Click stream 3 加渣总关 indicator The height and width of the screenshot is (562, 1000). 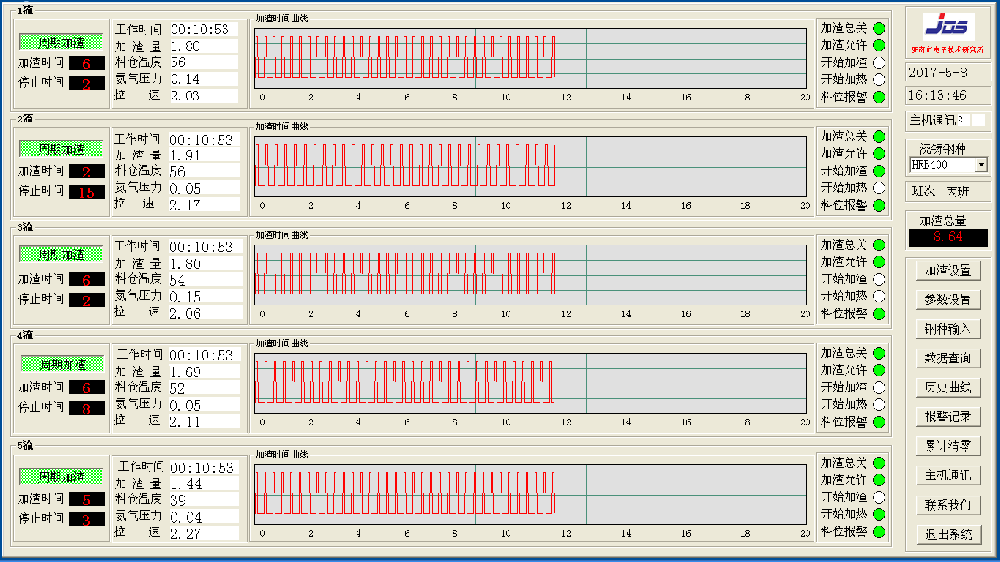[879, 245]
